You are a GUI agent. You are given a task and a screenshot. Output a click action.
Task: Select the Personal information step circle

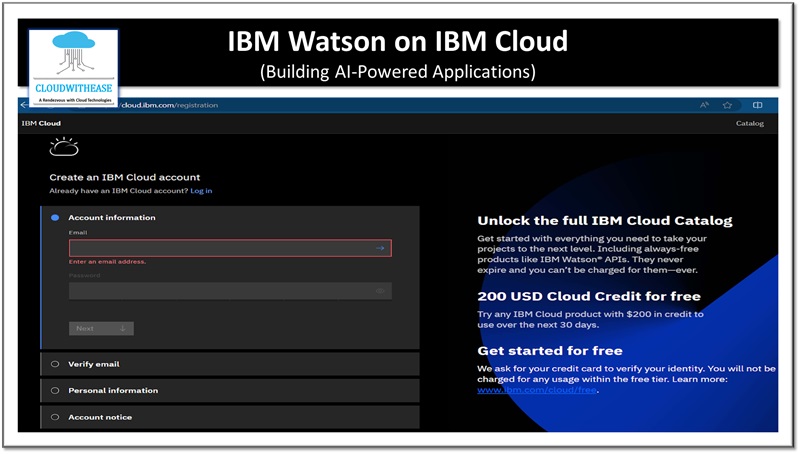(55, 391)
